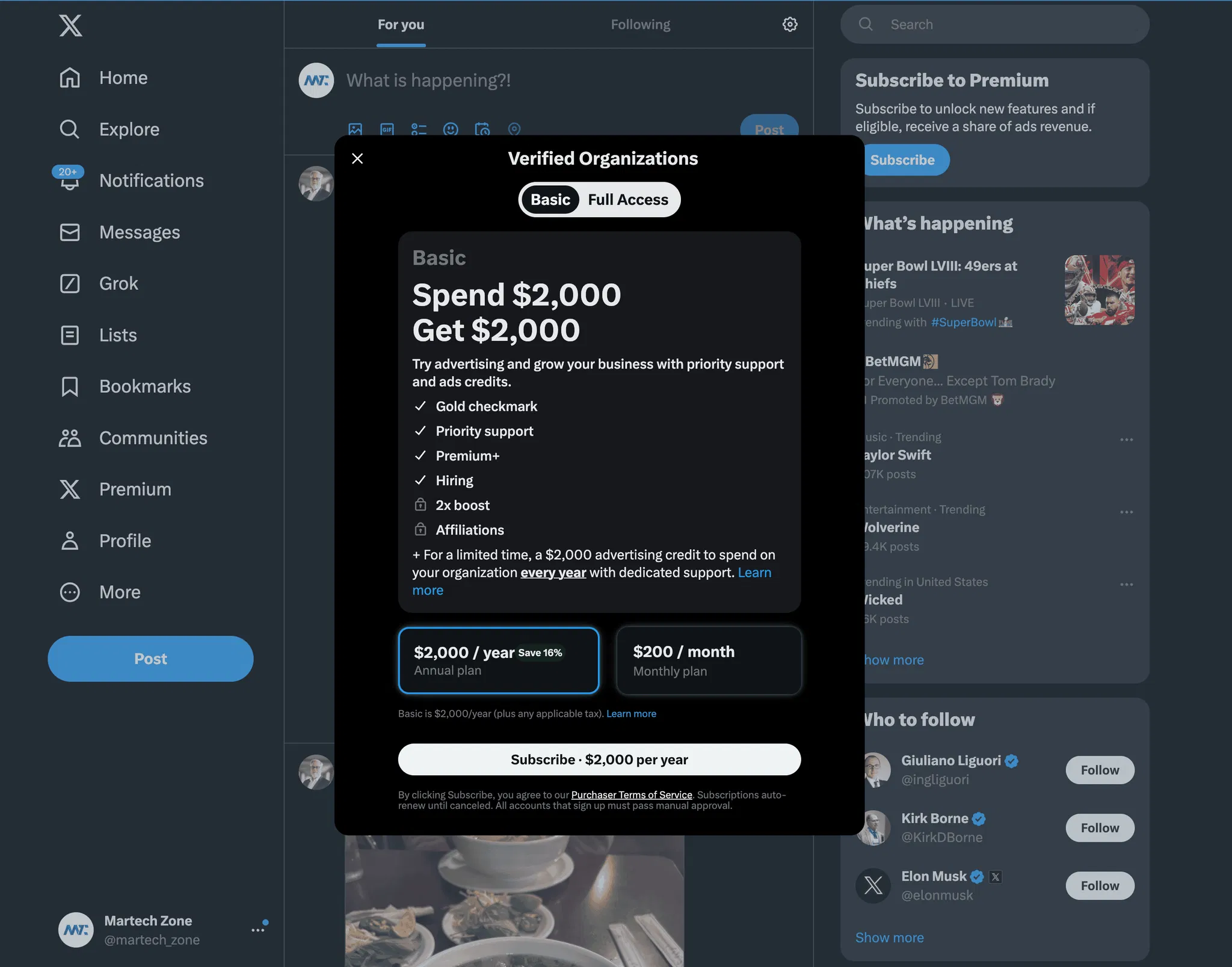Select the $2,000 / year Annual plan
Viewport: 1232px width, 967px height.
(499, 660)
